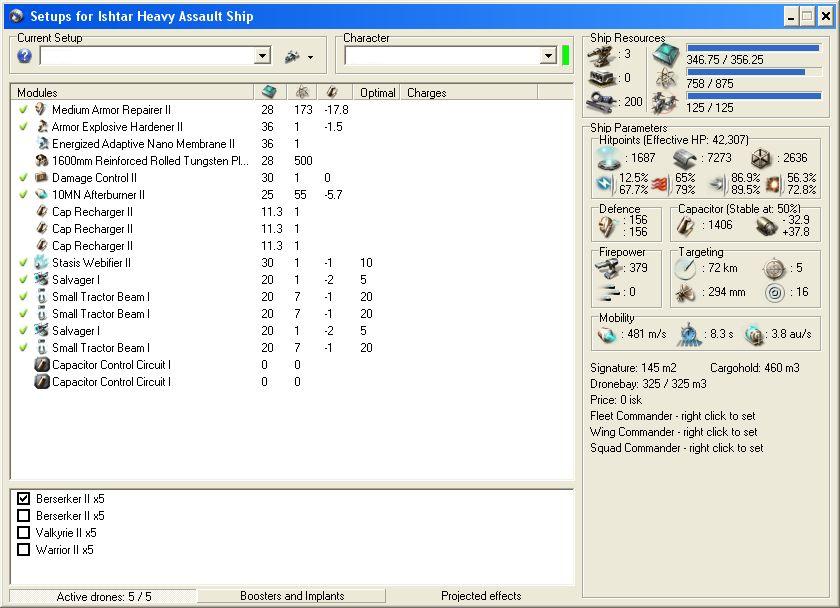The image size is (840, 608).
Task: Click Fleet Commander right click to set
Action: click(x=672, y=416)
